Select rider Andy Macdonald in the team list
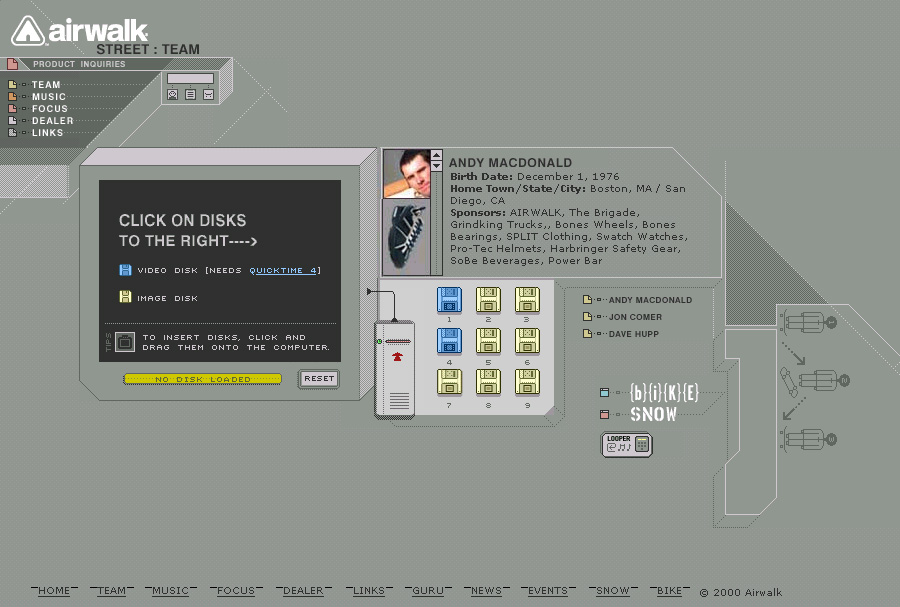 point(650,300)
